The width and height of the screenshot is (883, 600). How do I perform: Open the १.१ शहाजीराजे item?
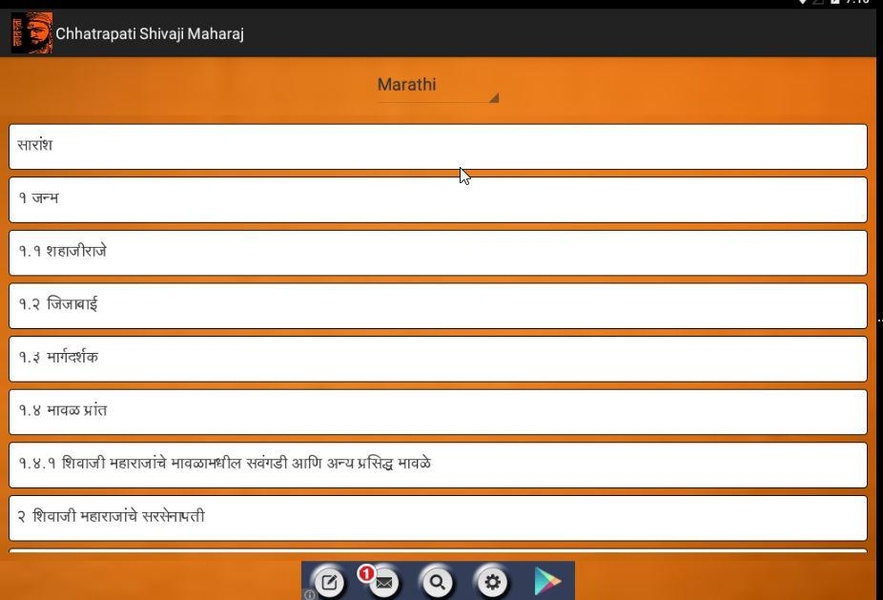pos(438,252)
